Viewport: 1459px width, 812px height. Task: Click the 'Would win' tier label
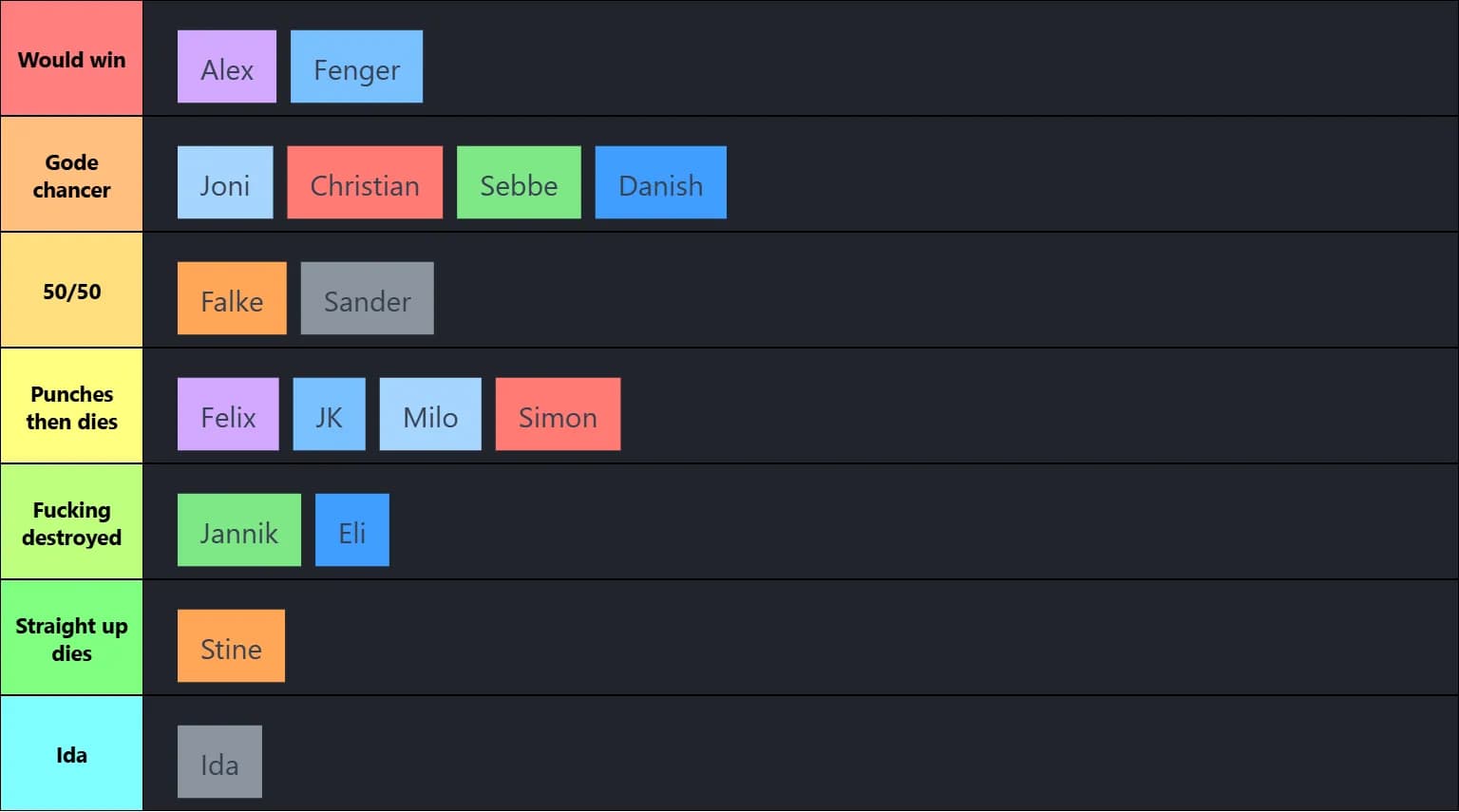coord(71,59)
